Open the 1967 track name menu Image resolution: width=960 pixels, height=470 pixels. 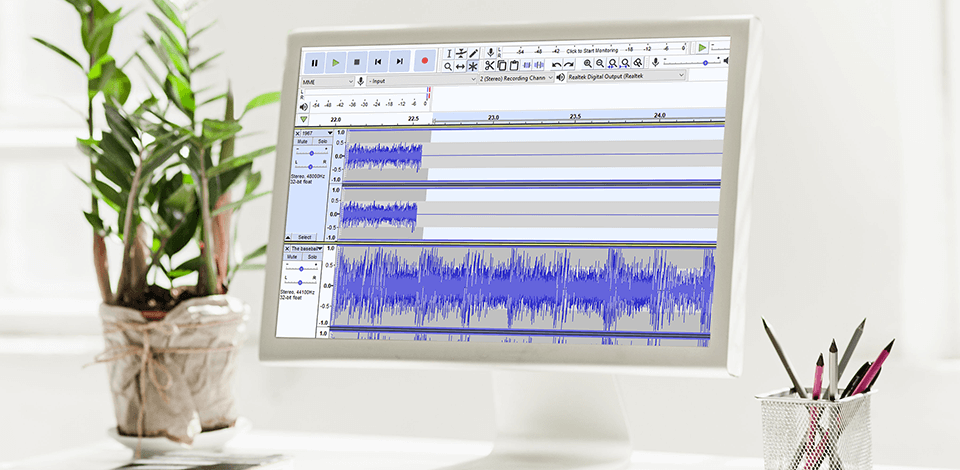(x=317, y=133)
